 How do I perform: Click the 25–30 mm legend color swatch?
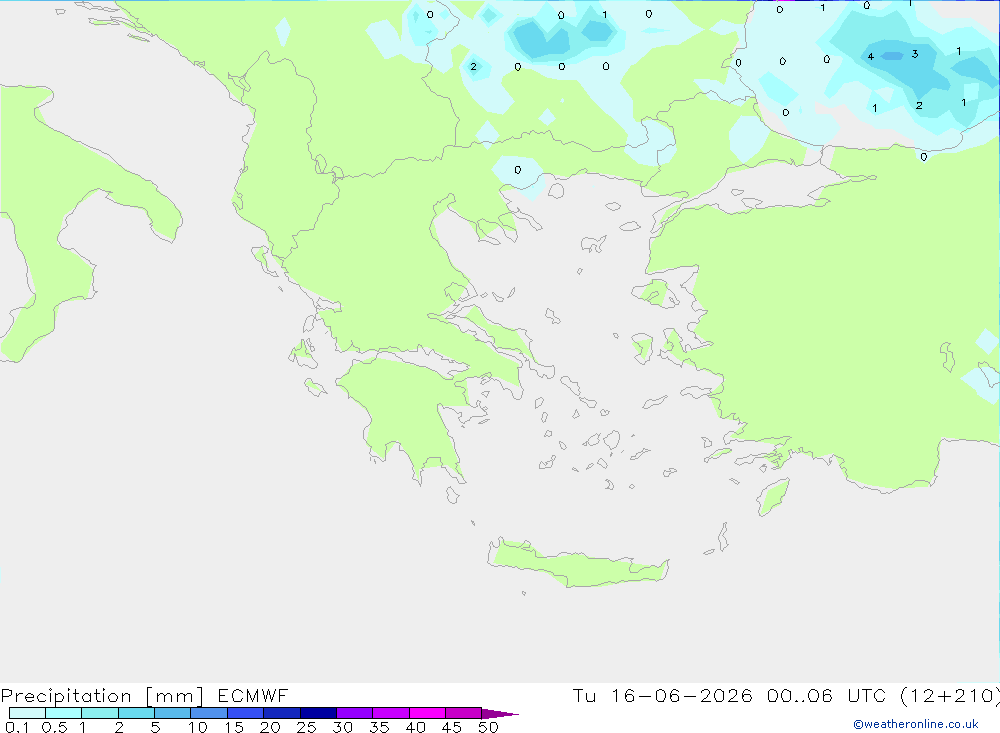point(318,713)
